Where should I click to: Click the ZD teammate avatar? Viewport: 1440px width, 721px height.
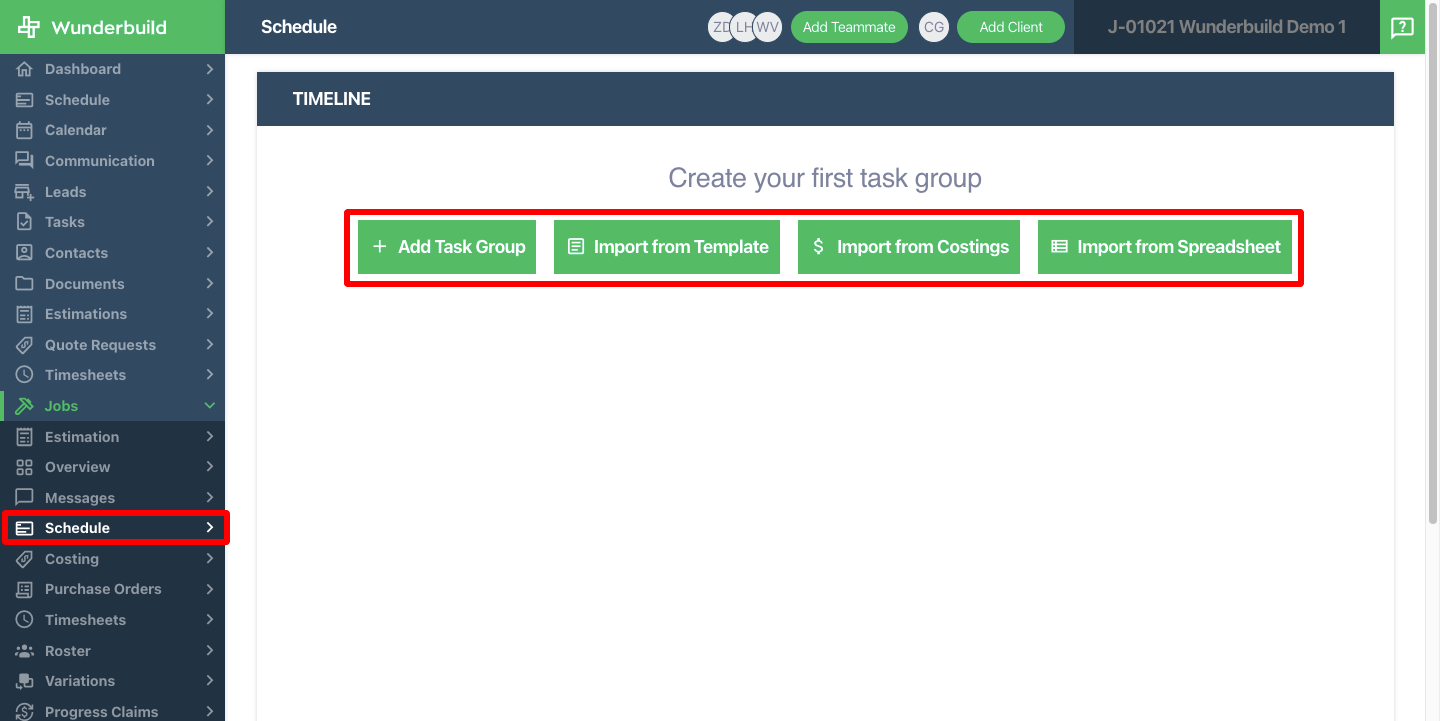pyautogui.click(x=718, y=27)
